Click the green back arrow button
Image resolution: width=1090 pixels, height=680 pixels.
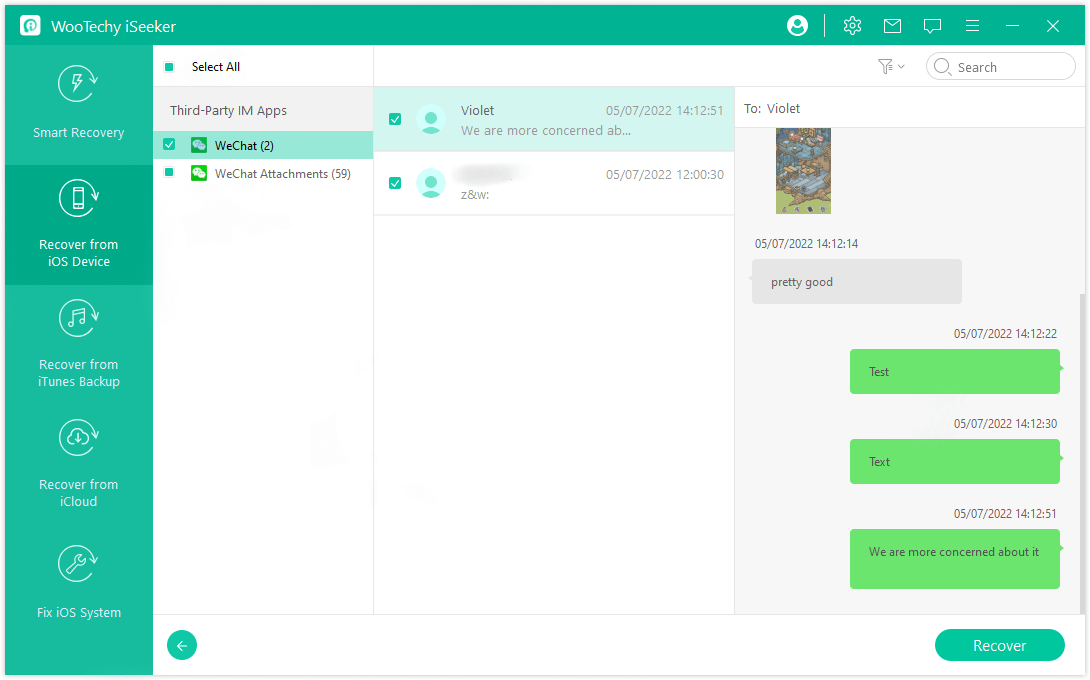[x=181, y=645]
